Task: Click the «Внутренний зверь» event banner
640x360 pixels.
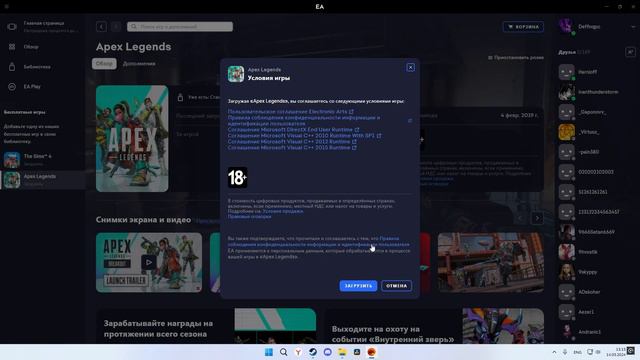Action: pos(434,326)
